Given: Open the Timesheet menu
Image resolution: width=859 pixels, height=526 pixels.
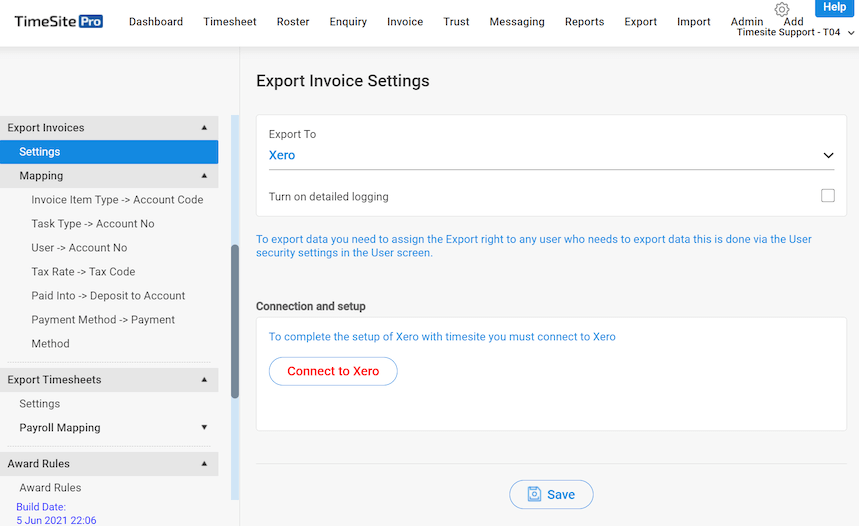Looking at the screenshot, I should [230, 21].
